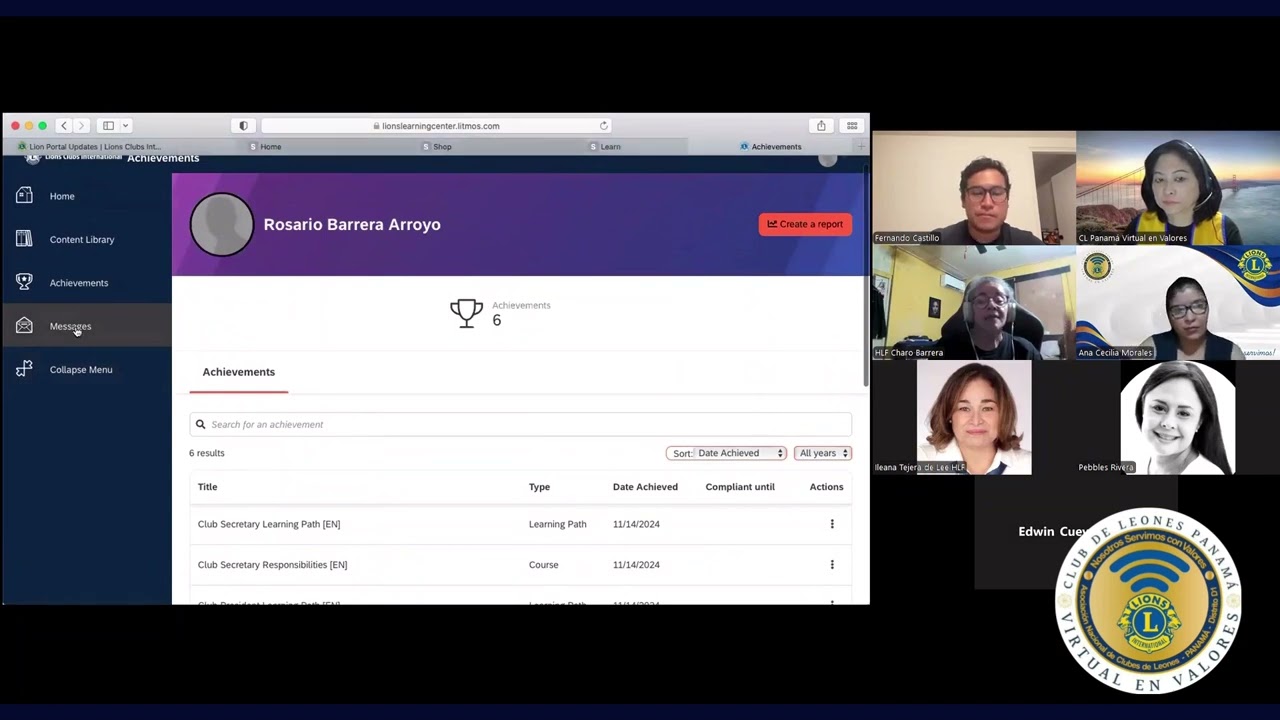Viewport: 1280px width, 720px height.
Task: Click the Create a report button
Action: 805,224
